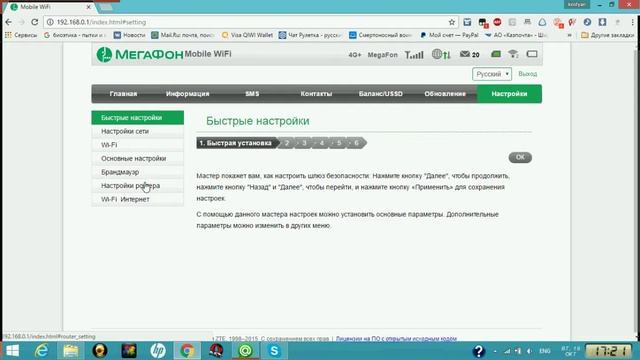Open Skype from taskbar
This screenshot has height=360, width=640.
click(x=274, y=351)
